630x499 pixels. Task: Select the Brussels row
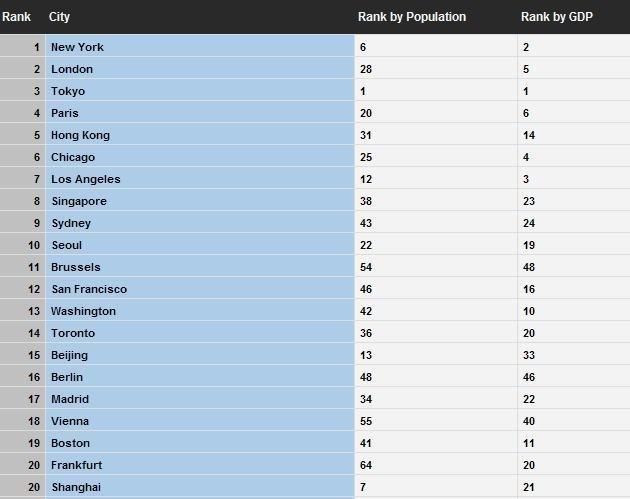[x=315, y=266]
